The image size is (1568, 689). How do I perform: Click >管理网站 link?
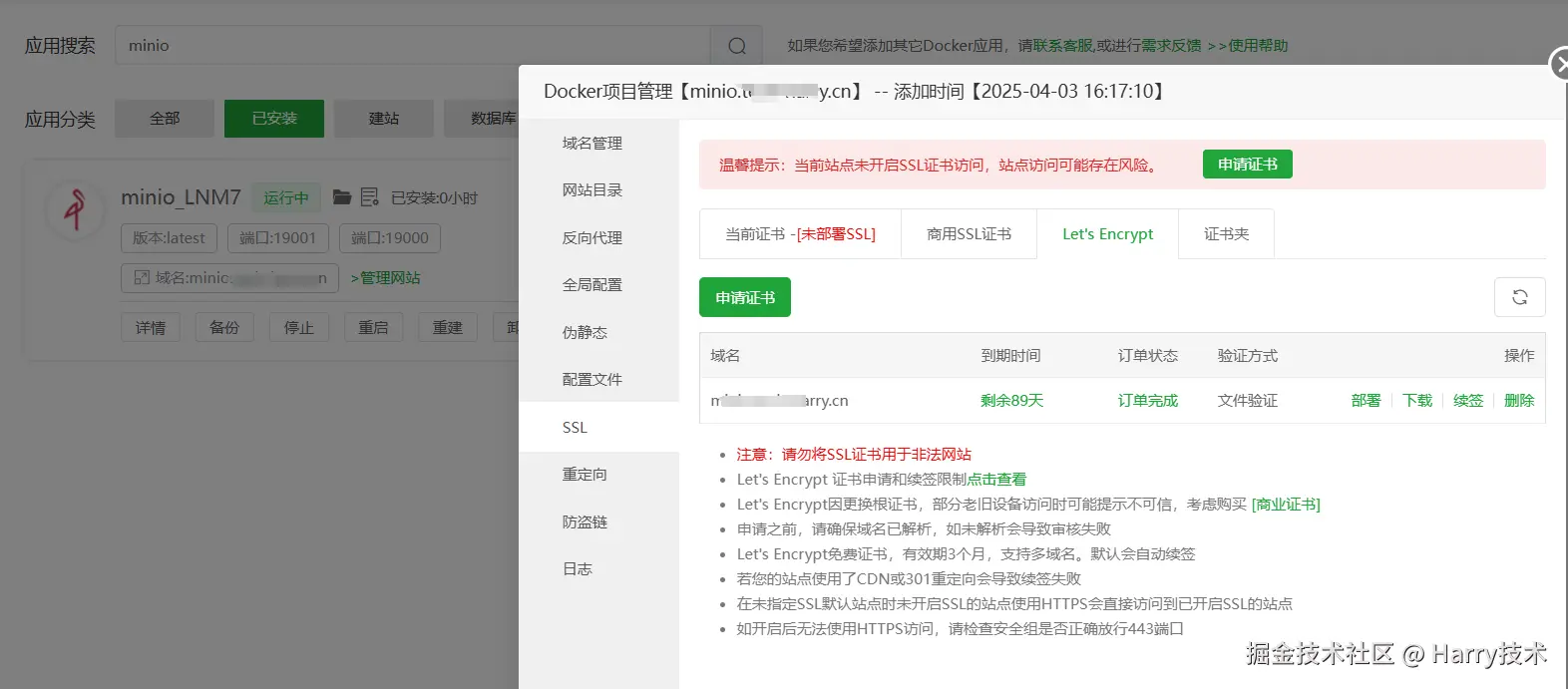pos(386,278)
